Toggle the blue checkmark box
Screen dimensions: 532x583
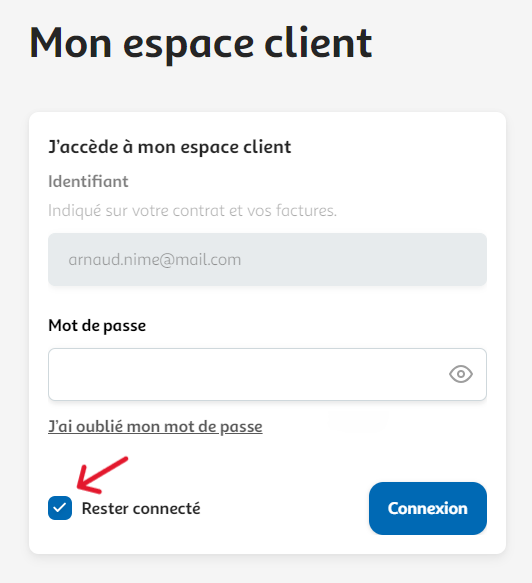(x=60, y=508)
